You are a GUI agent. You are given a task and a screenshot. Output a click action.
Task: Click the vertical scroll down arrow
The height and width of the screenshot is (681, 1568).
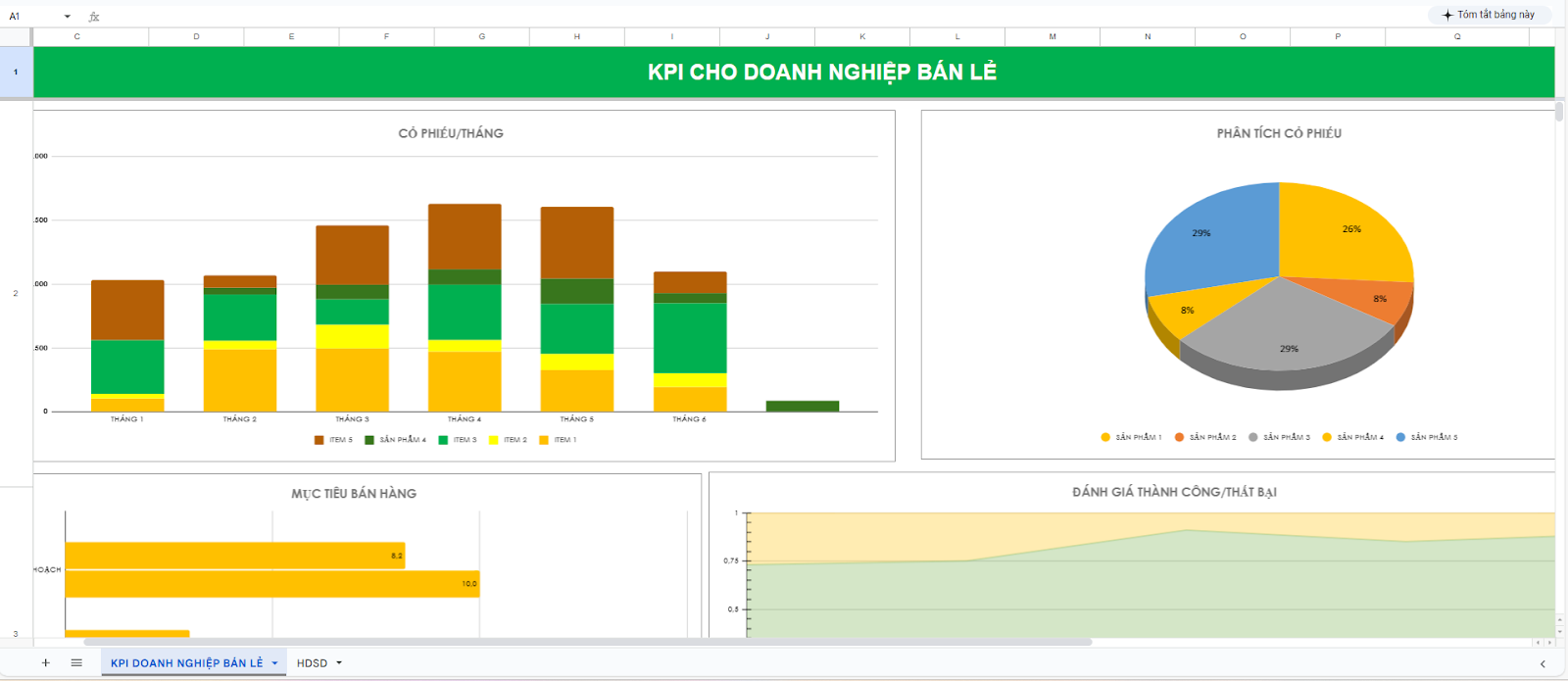pyautogui.click(x=1559, y=631)
